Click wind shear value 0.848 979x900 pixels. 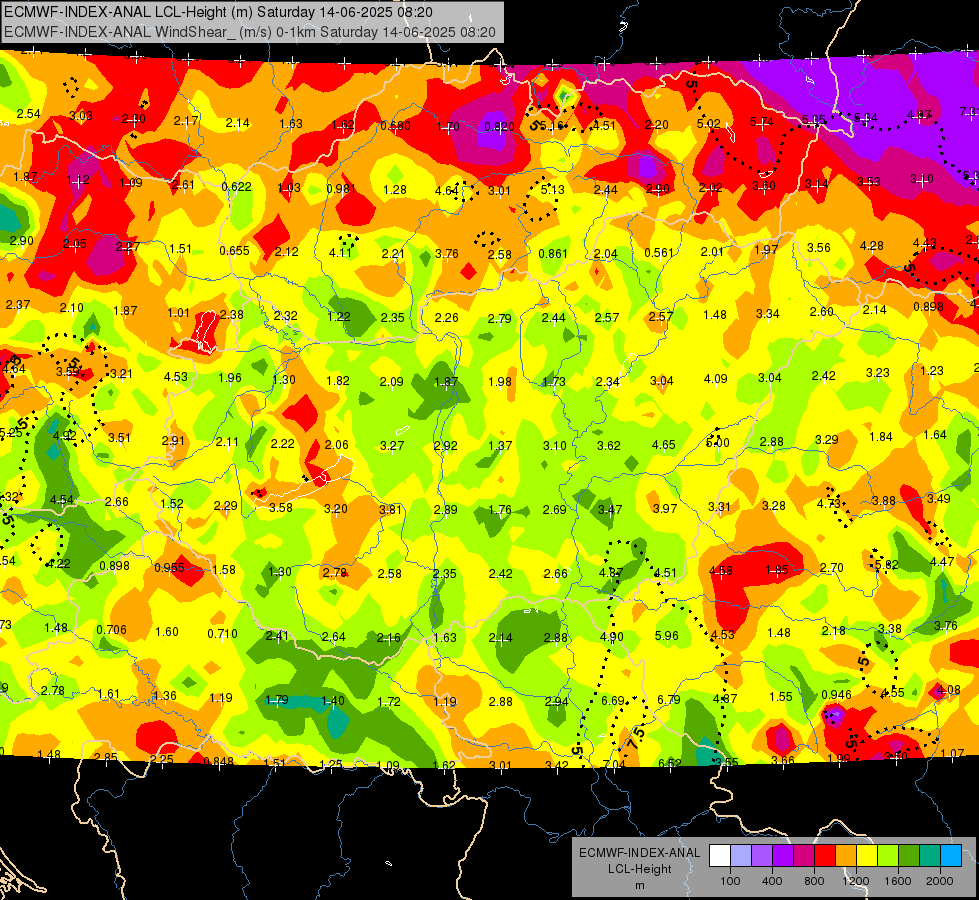point(219,761)
